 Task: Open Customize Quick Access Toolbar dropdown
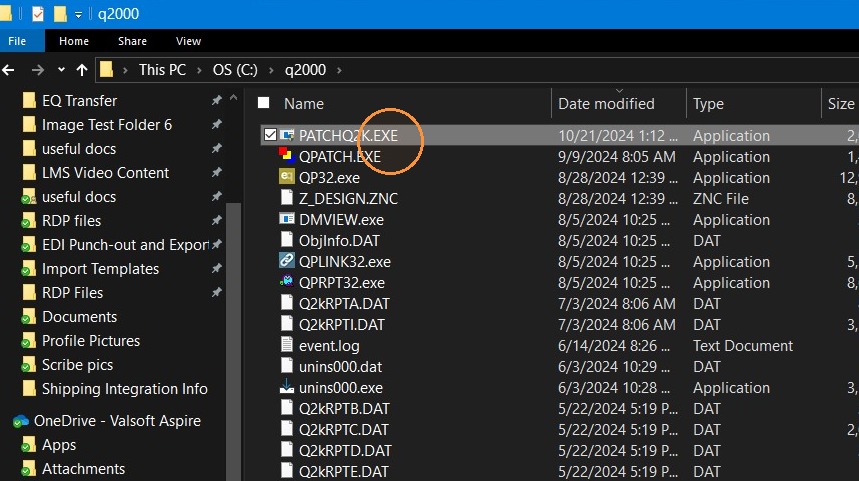pyautogui.click(x=78, y=15)
